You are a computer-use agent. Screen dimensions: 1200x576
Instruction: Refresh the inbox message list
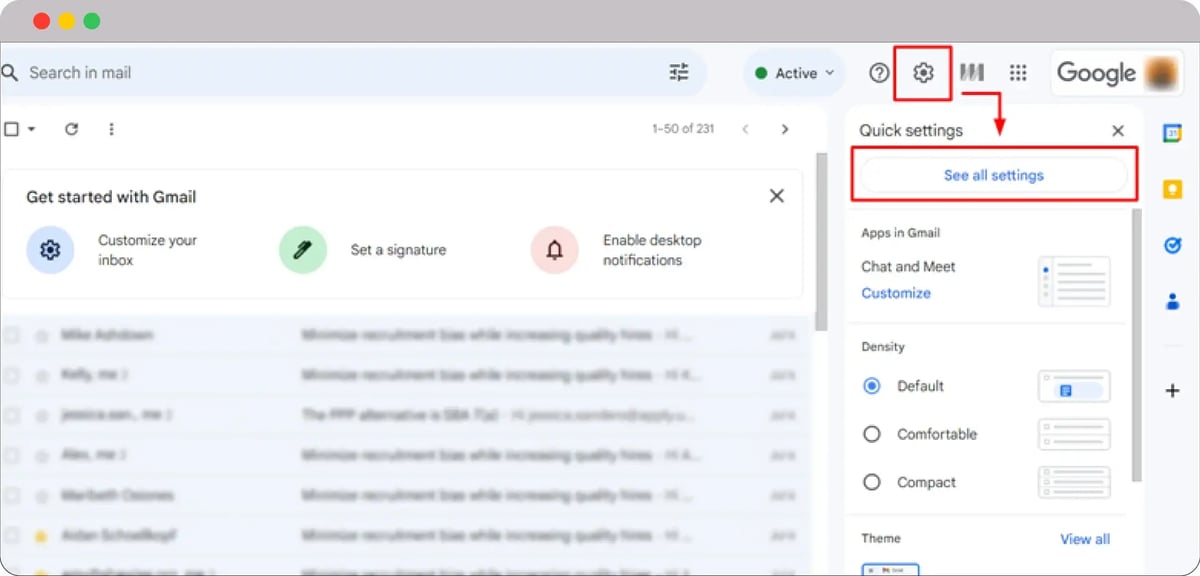click(71, 129)
